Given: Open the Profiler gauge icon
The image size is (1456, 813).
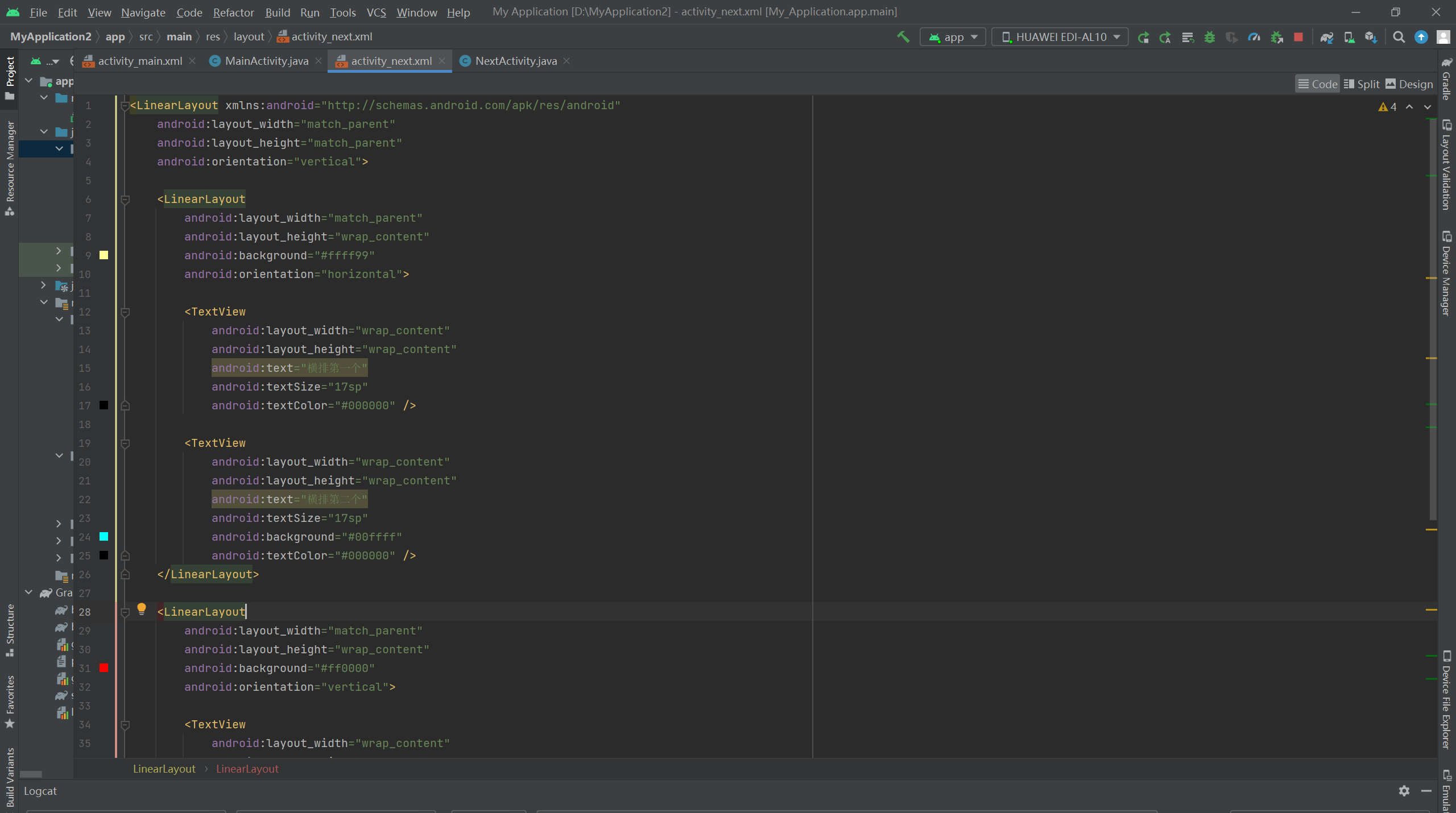Looking at the screenshot, I should 1254,37.
